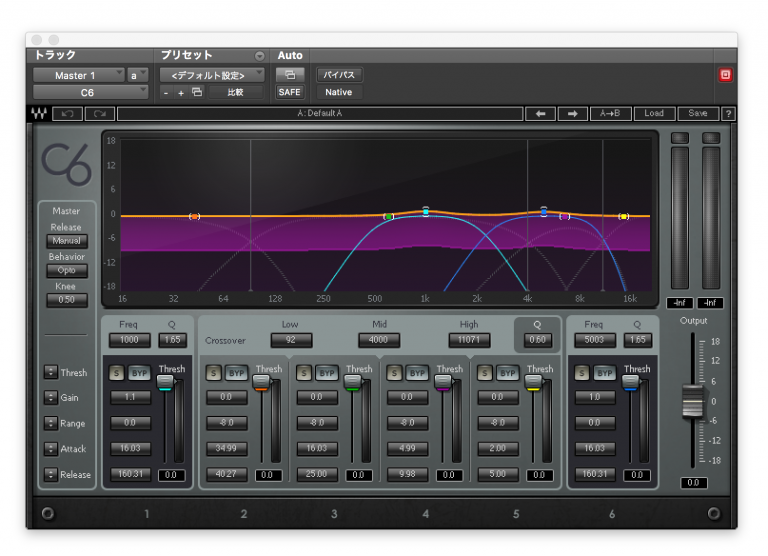Select the orange band marker on graph
The image size is (768, 556).
(194, 216)
